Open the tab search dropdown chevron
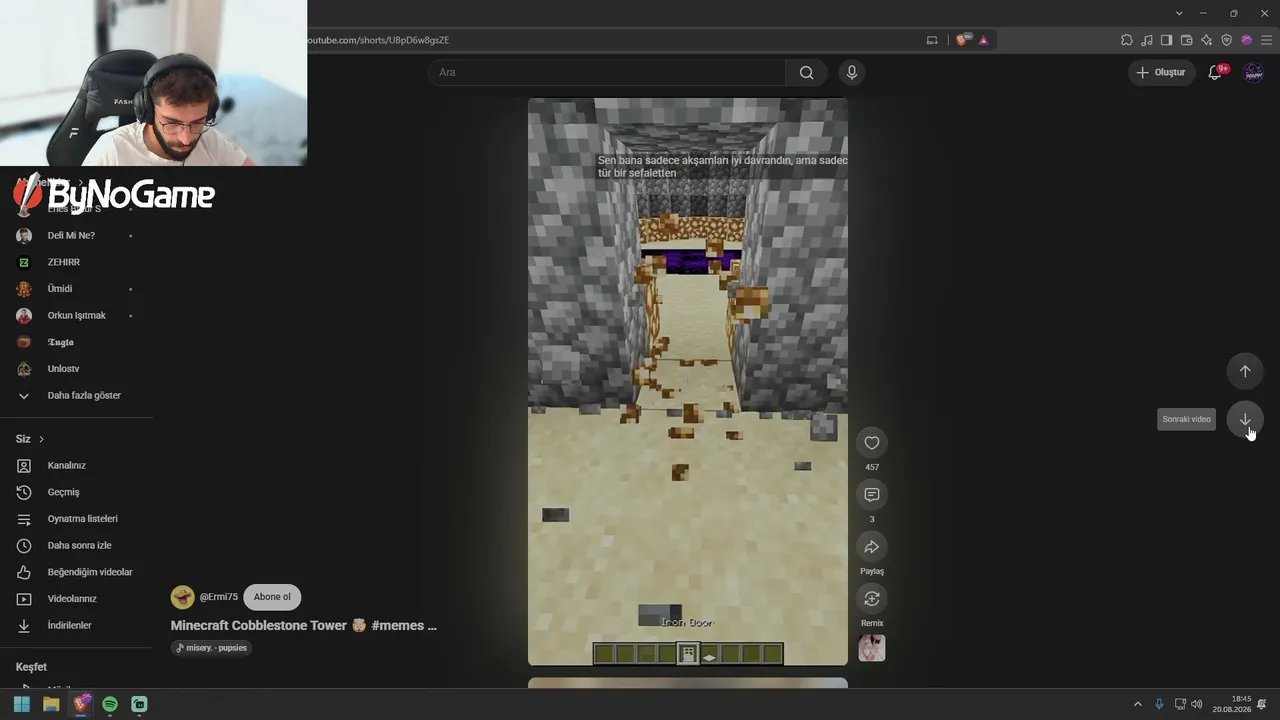 (1179, 13)
